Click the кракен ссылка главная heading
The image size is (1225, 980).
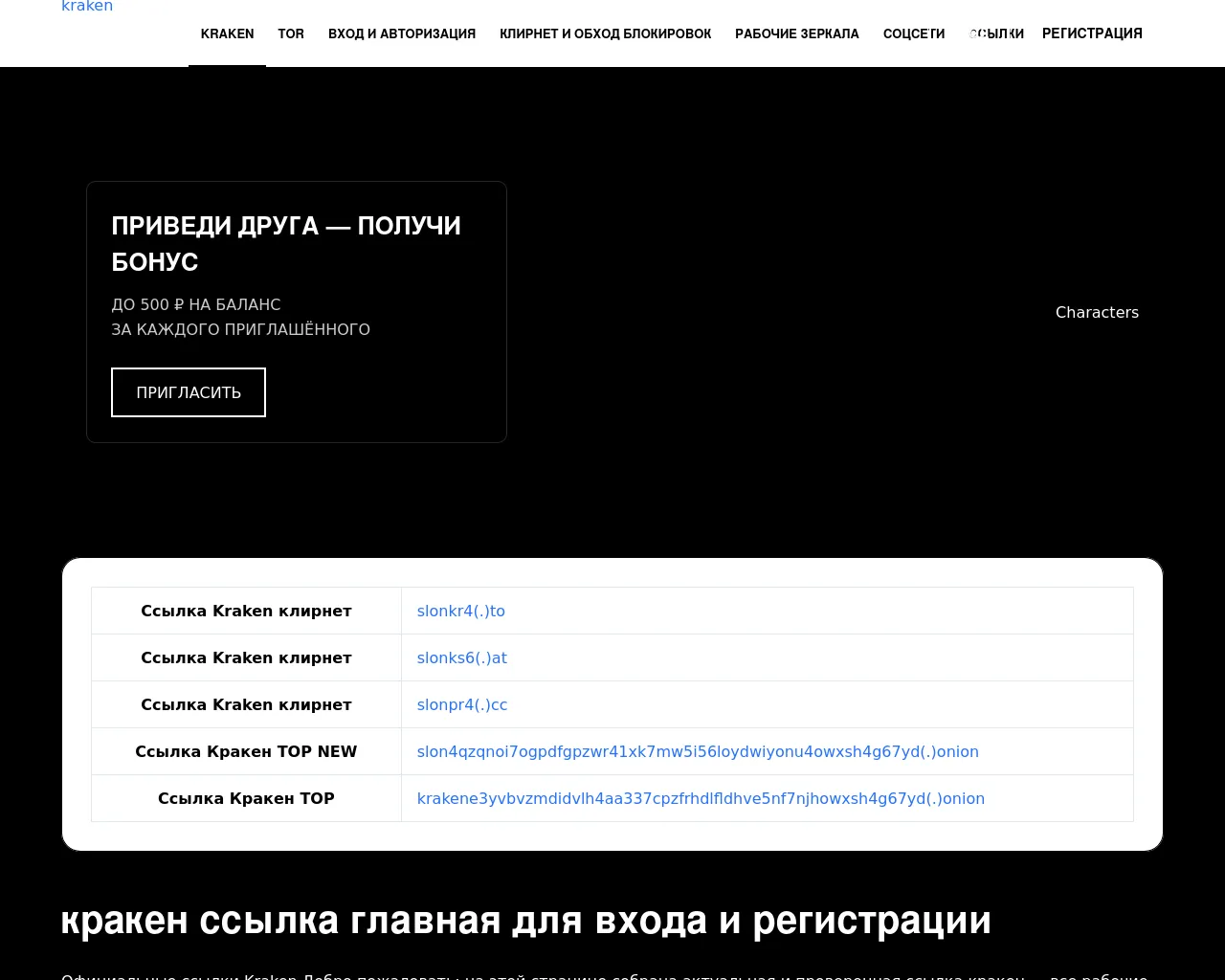[526, 921]
